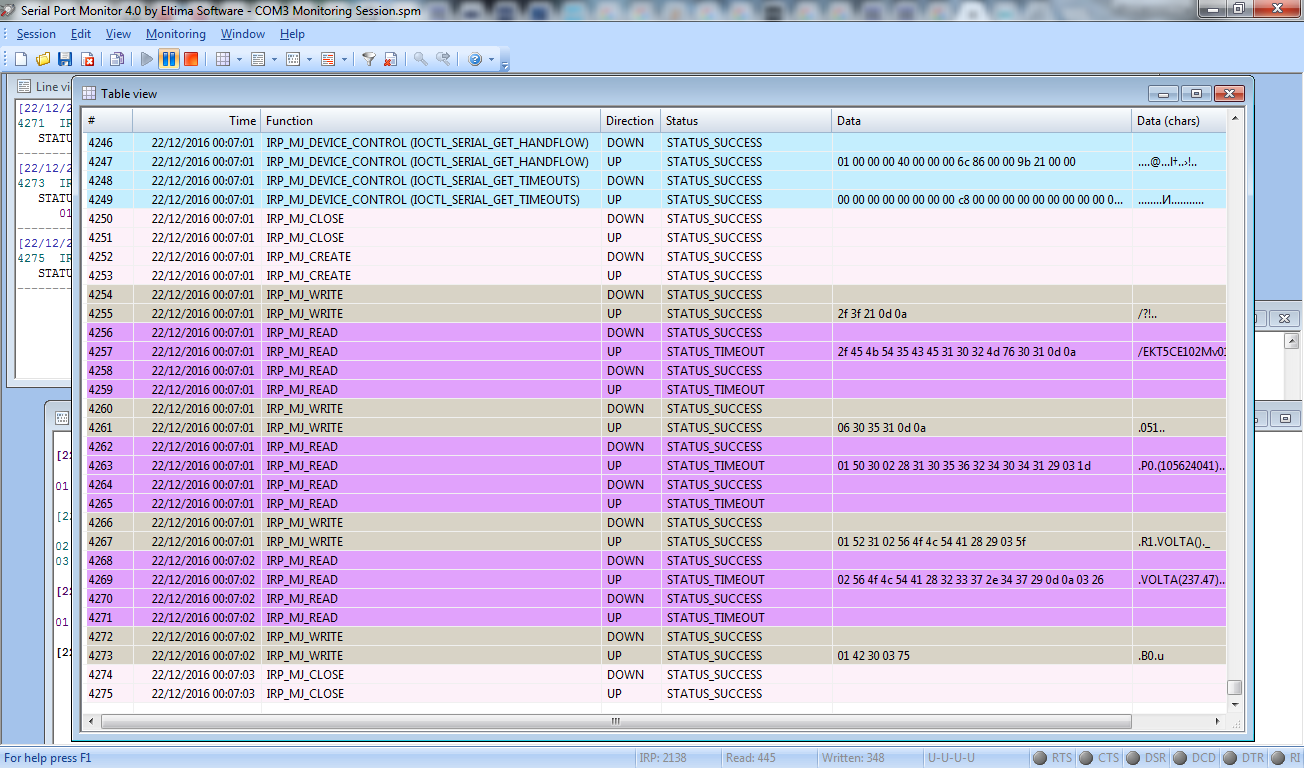Toggle the Pause monitoring button
Image resolution: width=1304 pixels, height=768 pixels.
click(169, 59)
